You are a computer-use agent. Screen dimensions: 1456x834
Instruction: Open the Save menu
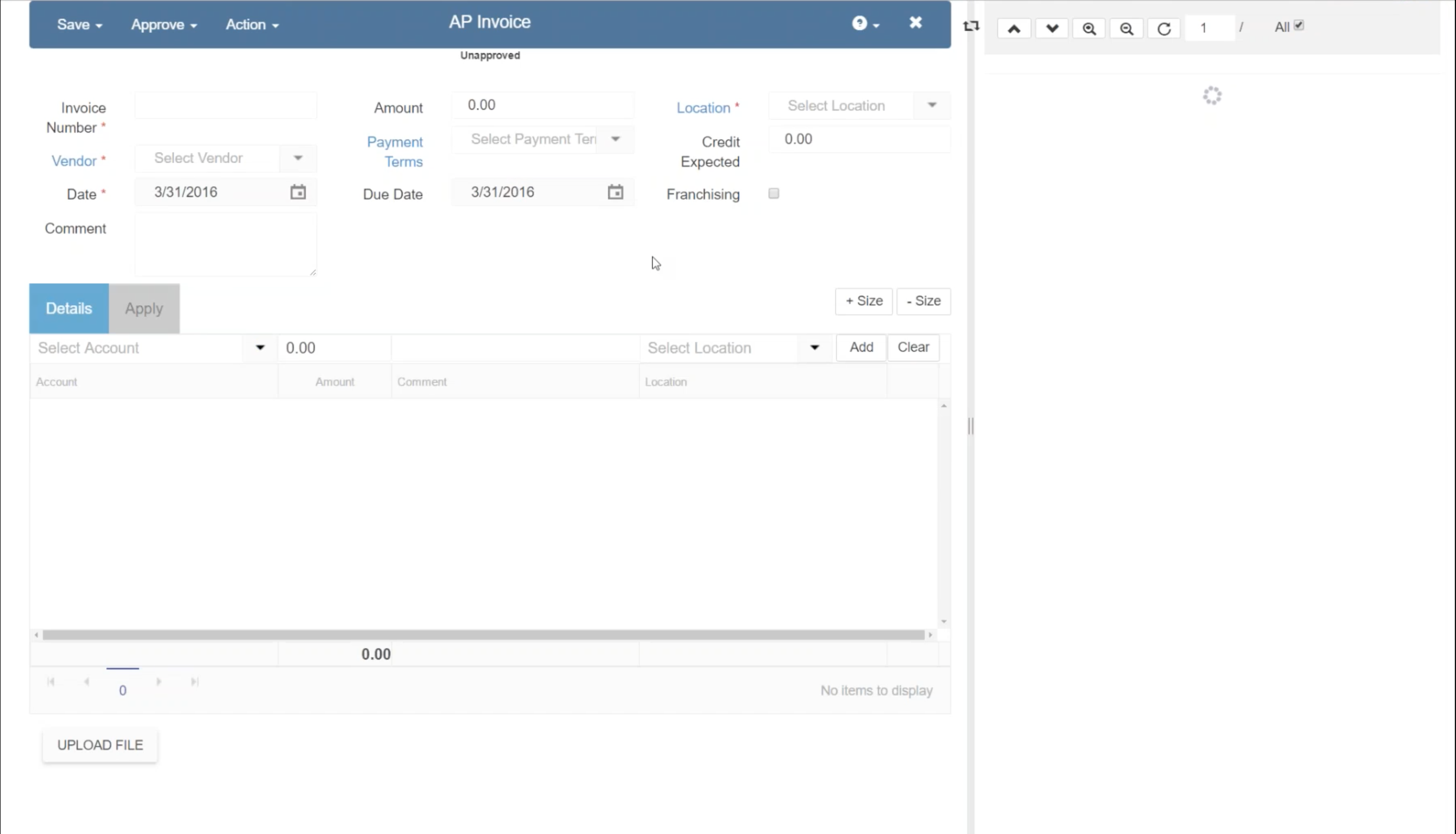[79, 24]
